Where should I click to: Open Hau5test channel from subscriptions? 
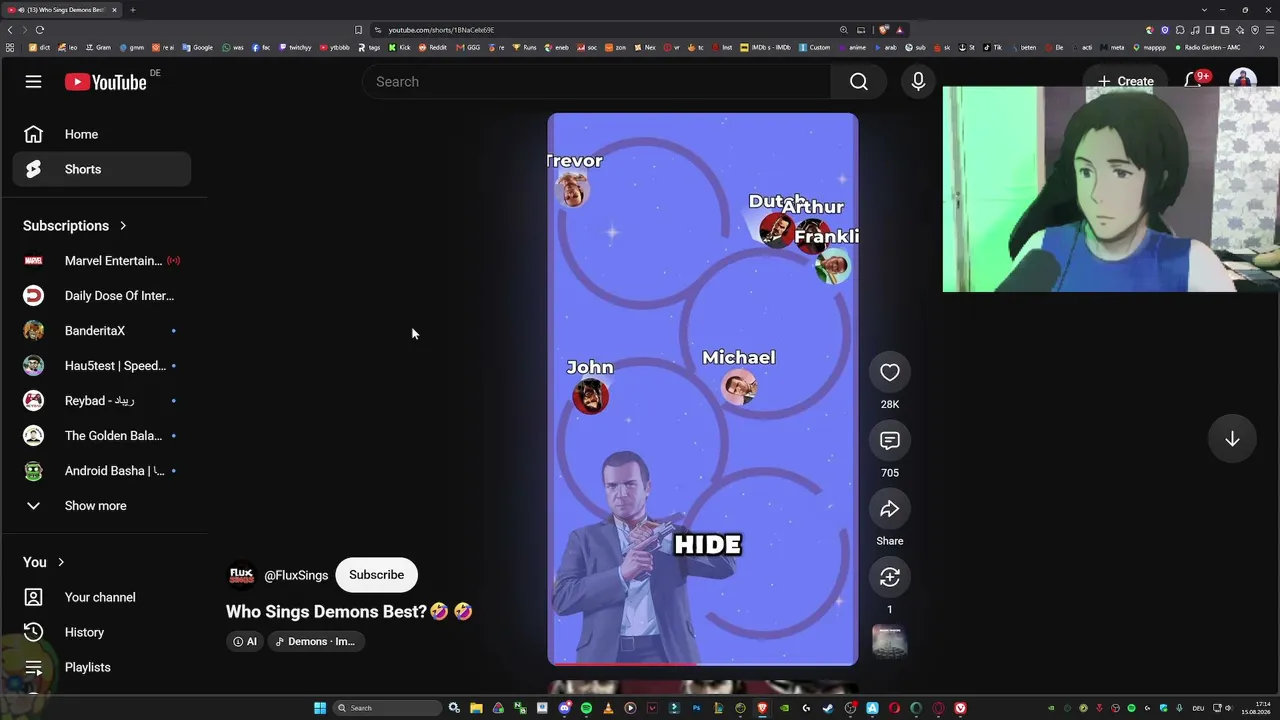pos(102,366)
